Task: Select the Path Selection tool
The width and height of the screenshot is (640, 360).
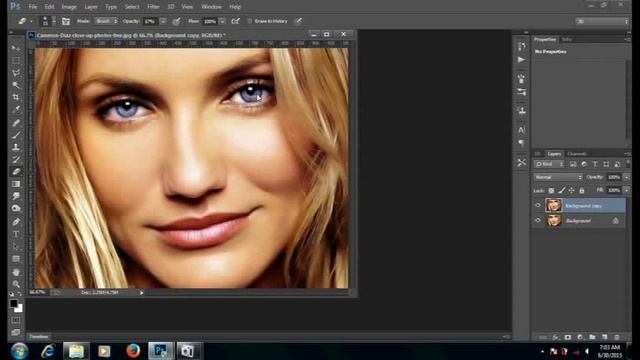Action: coord(16,247)
